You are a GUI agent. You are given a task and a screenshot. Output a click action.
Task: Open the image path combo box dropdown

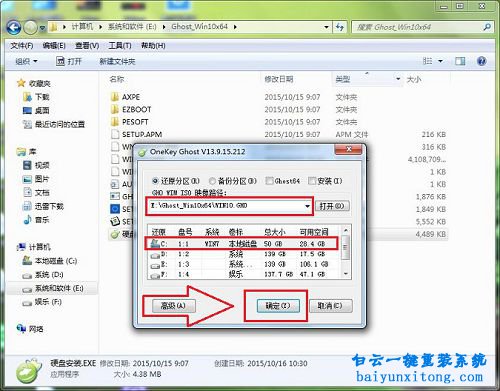pos(307,206)
